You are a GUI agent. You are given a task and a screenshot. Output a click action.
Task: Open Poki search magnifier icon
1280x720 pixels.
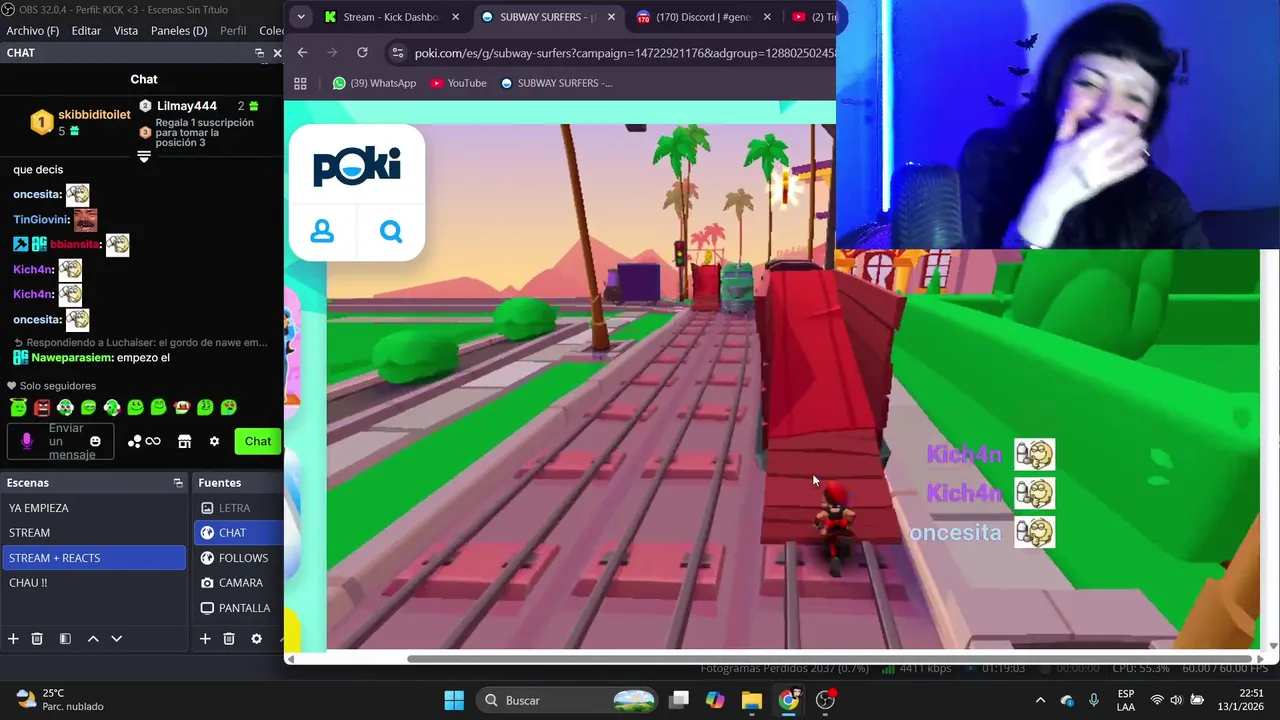(x=391, y=232)
